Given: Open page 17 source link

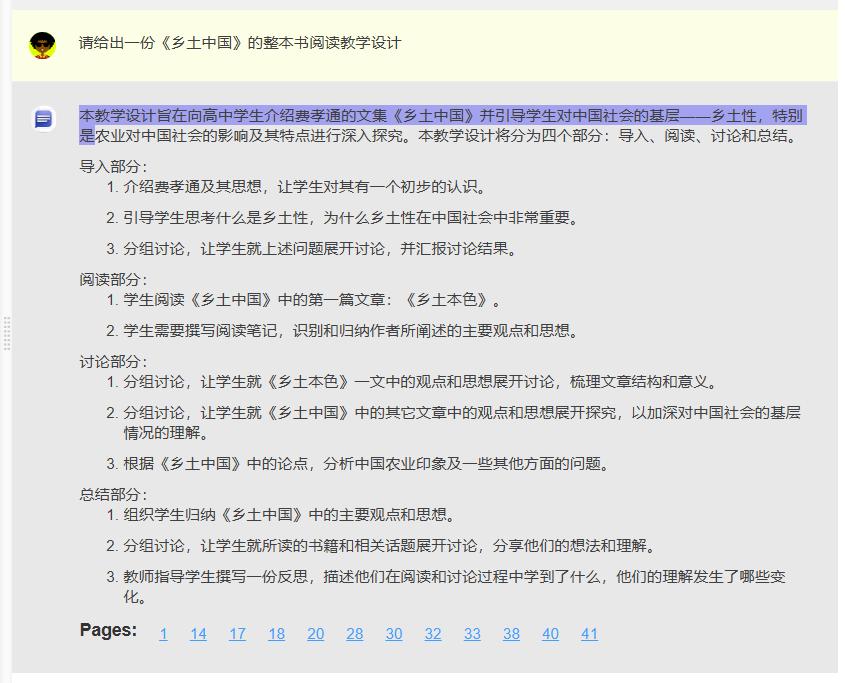Looking at the screenshot, I should point(237,634).
